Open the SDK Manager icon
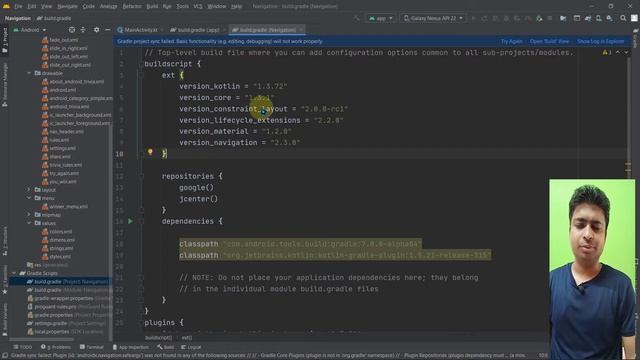The width and height of the screenshot is (640, 360). 609,18
